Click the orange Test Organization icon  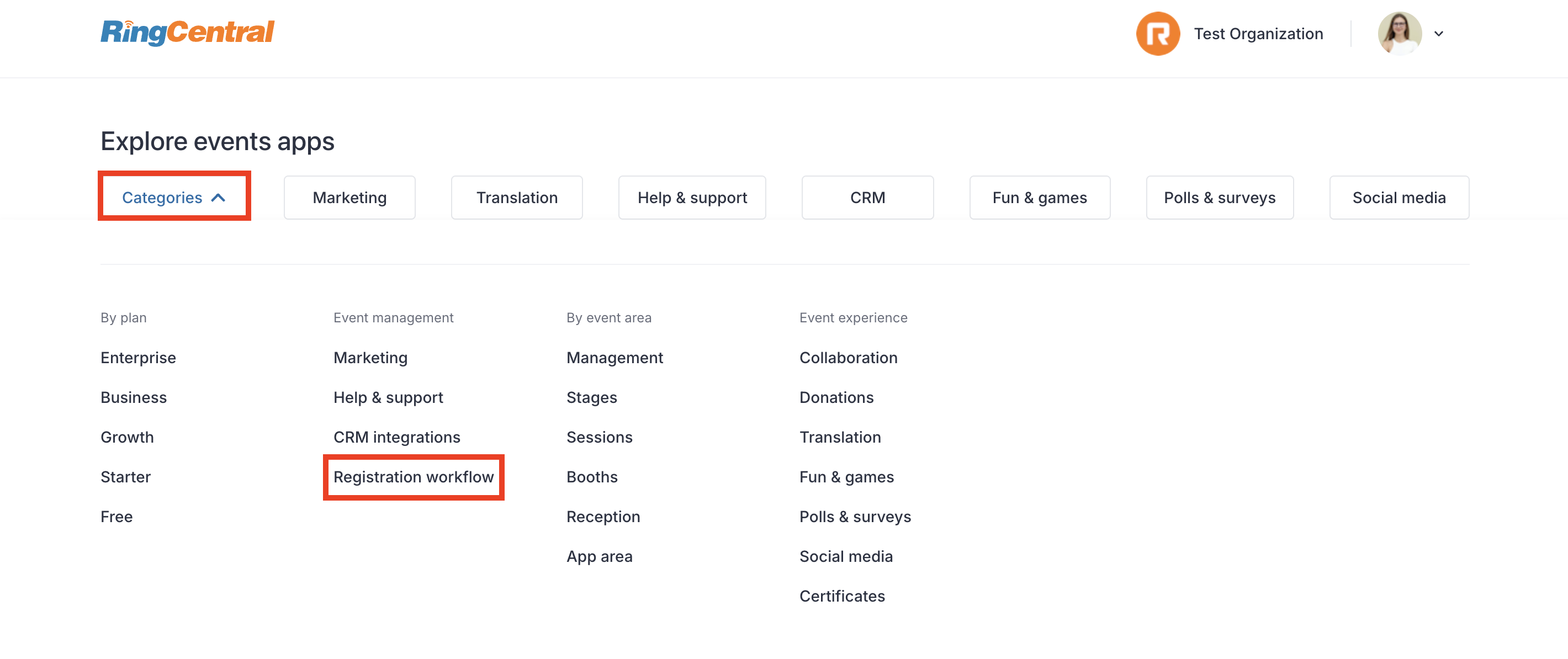(x=1158, y=34)
